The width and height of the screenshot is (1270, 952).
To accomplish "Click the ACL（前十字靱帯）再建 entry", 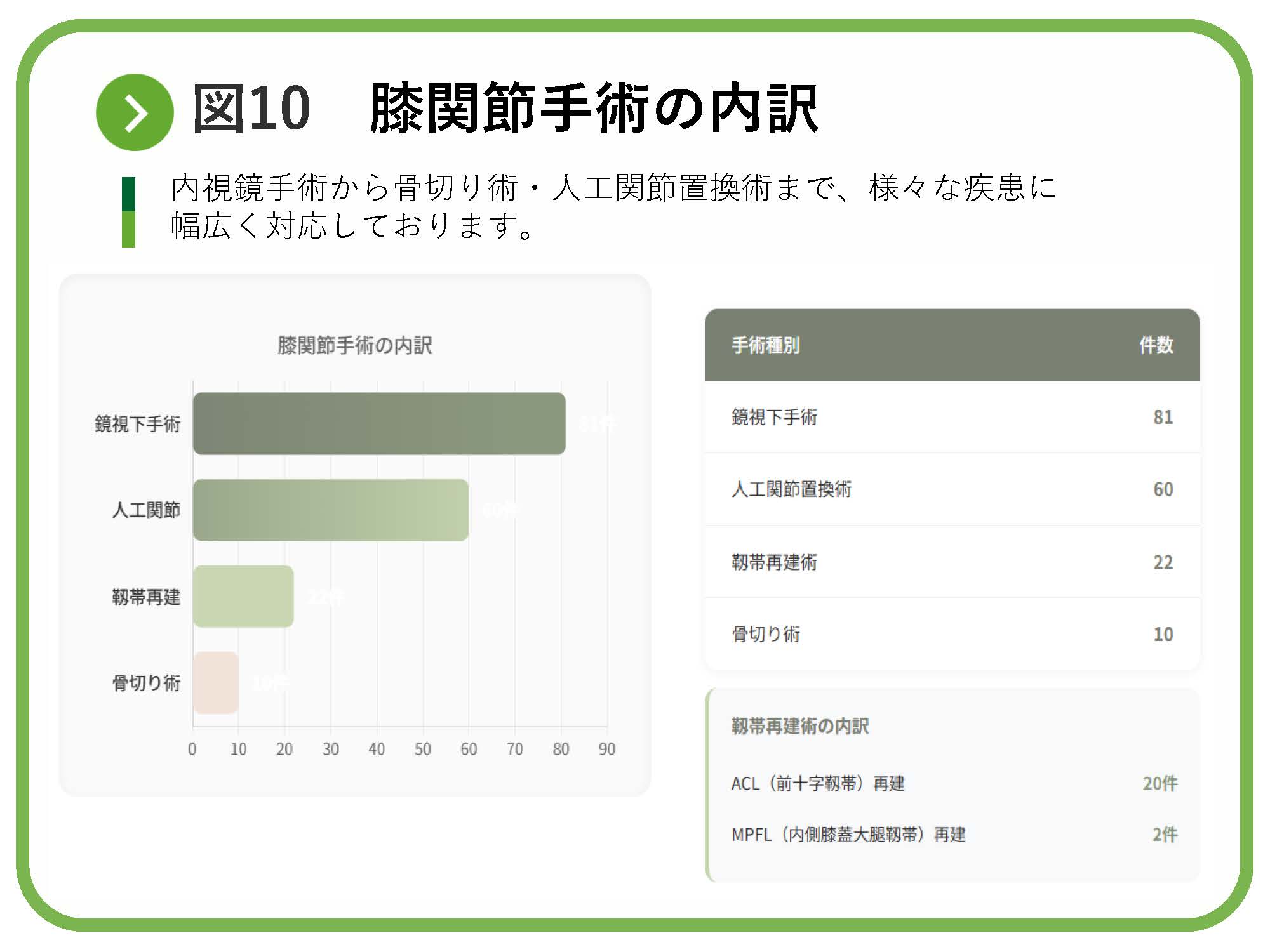I will tap(817, 784).
